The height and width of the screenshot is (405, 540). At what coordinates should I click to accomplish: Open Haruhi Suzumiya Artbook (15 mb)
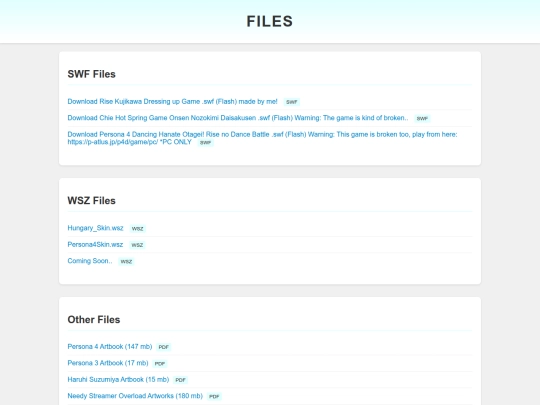coord(118,380)
